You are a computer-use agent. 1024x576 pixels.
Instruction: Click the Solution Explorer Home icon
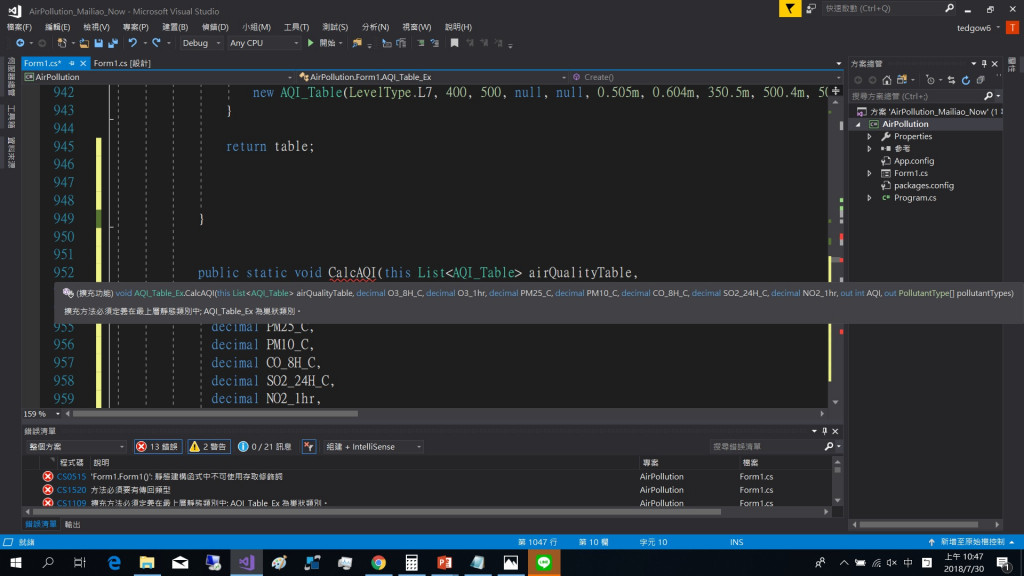[887, 80]
